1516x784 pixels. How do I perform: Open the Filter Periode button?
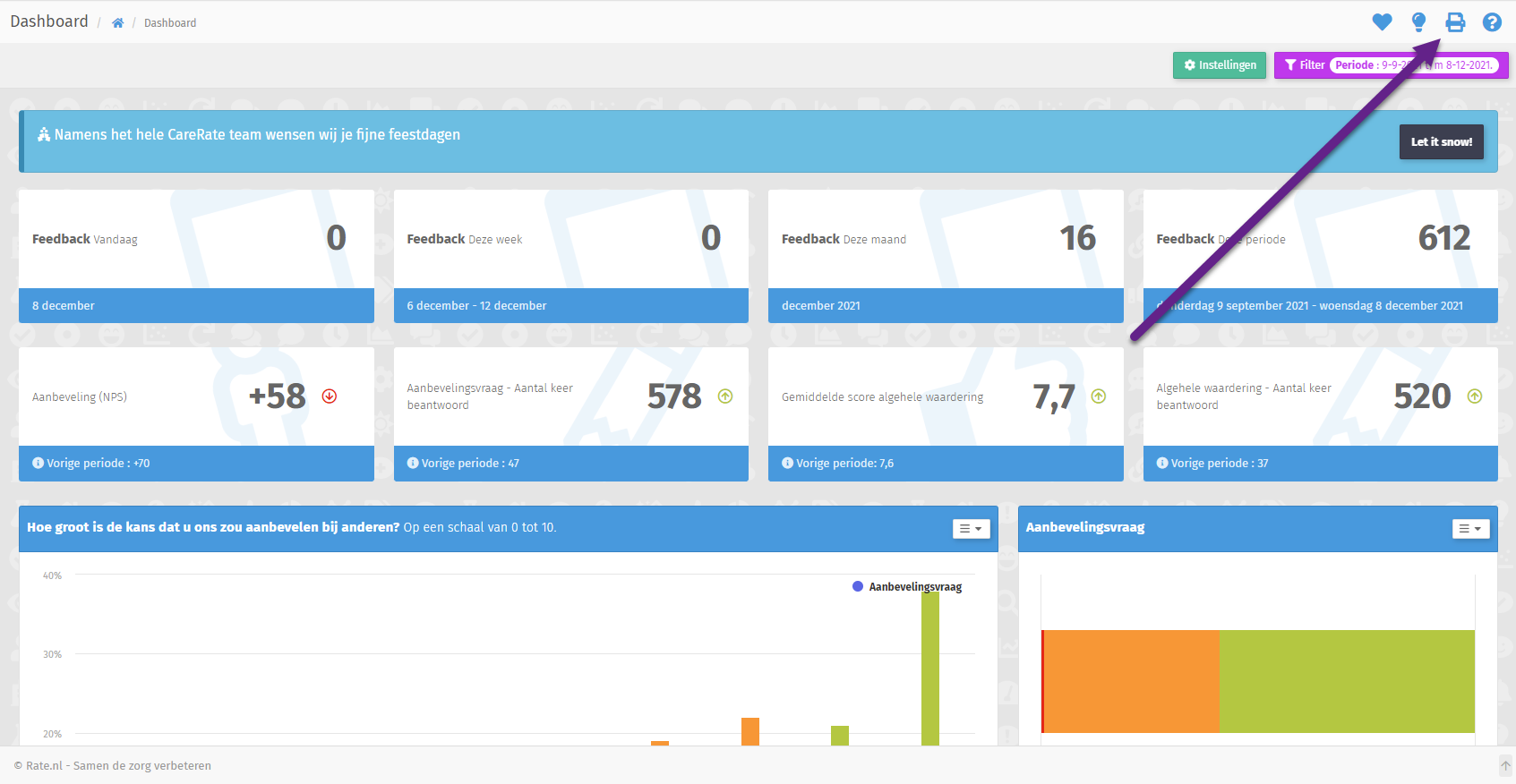(1391, 65)
